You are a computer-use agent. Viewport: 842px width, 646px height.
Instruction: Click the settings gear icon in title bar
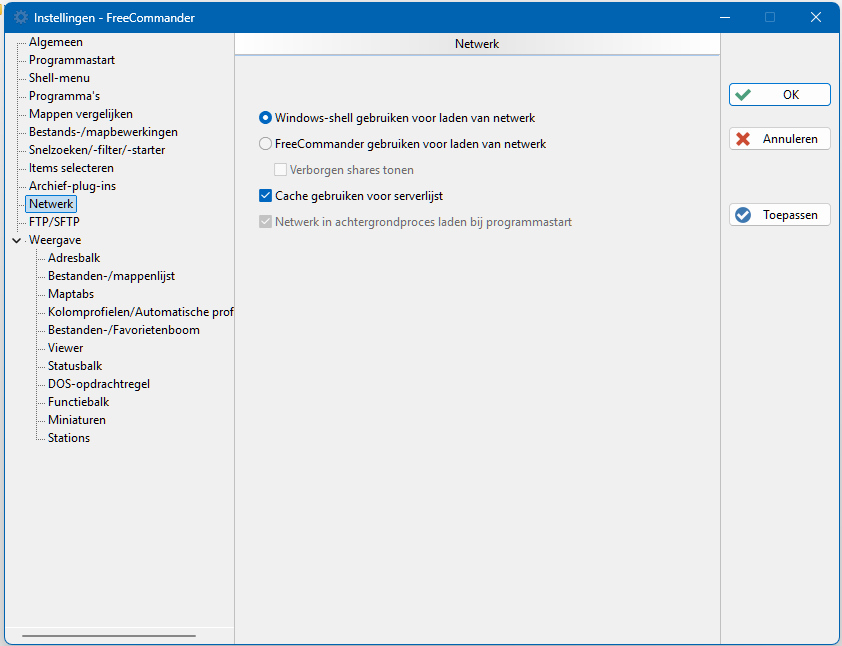pos(21,17)
